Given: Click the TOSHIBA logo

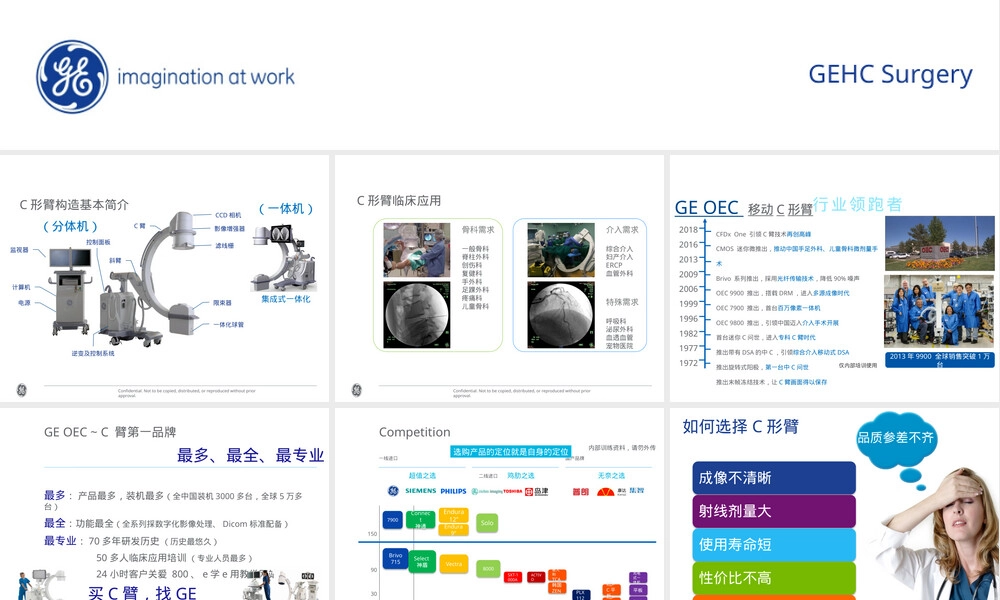Looking at the screenshot, I should (x=513, y=492).
